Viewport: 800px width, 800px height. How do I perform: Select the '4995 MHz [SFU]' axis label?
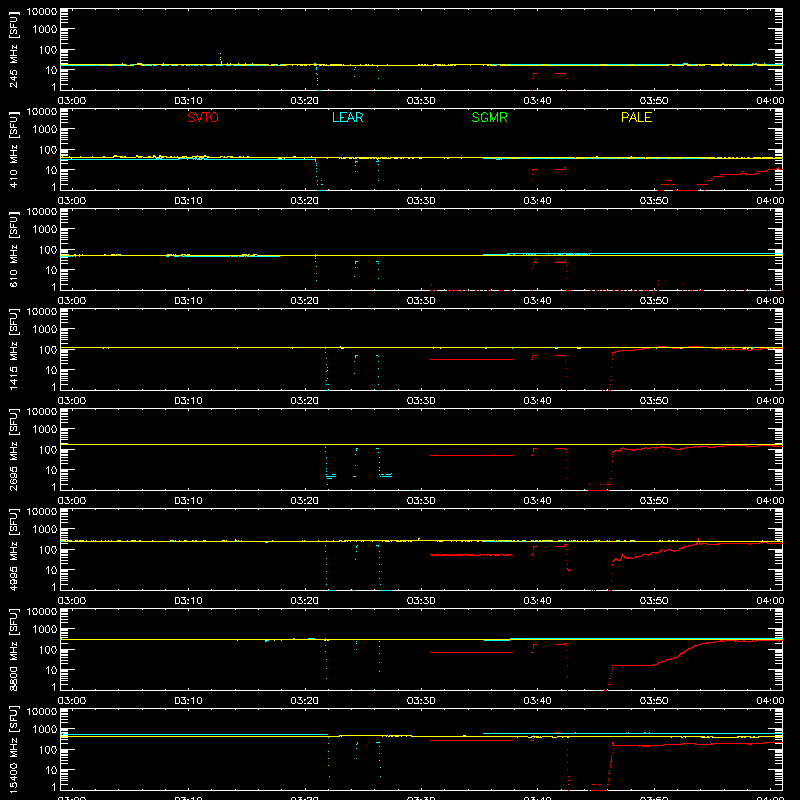pos(14,549)
